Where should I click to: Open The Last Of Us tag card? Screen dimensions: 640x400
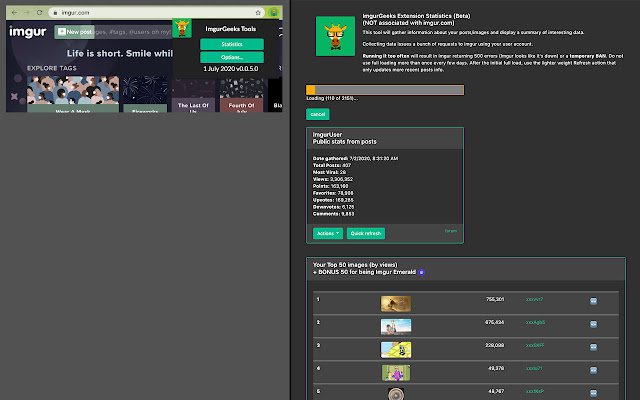click(x=193, y=95)
